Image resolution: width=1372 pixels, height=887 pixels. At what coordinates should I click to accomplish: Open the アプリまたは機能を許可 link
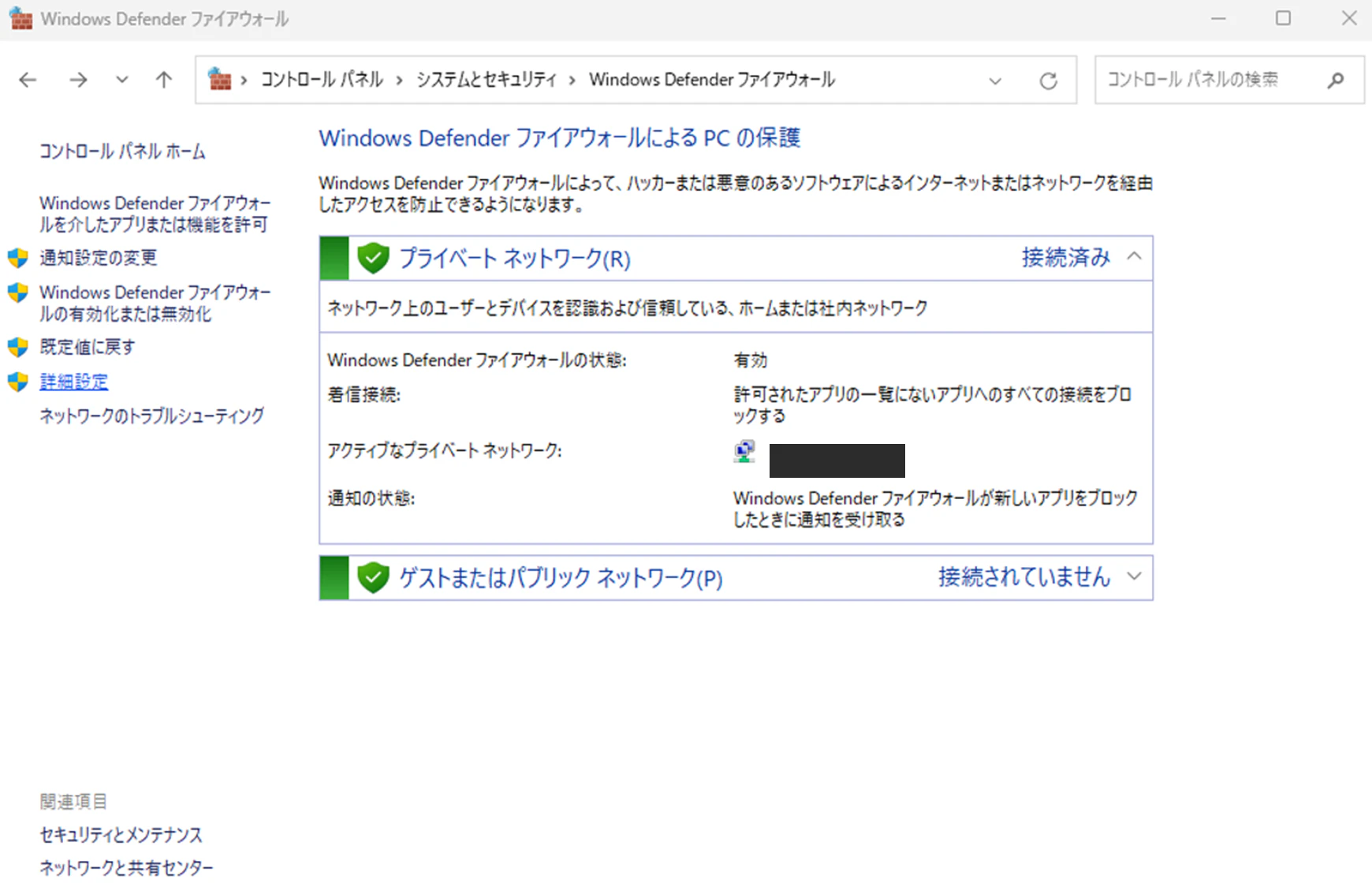pyautogui.click(x=155, y=214)
